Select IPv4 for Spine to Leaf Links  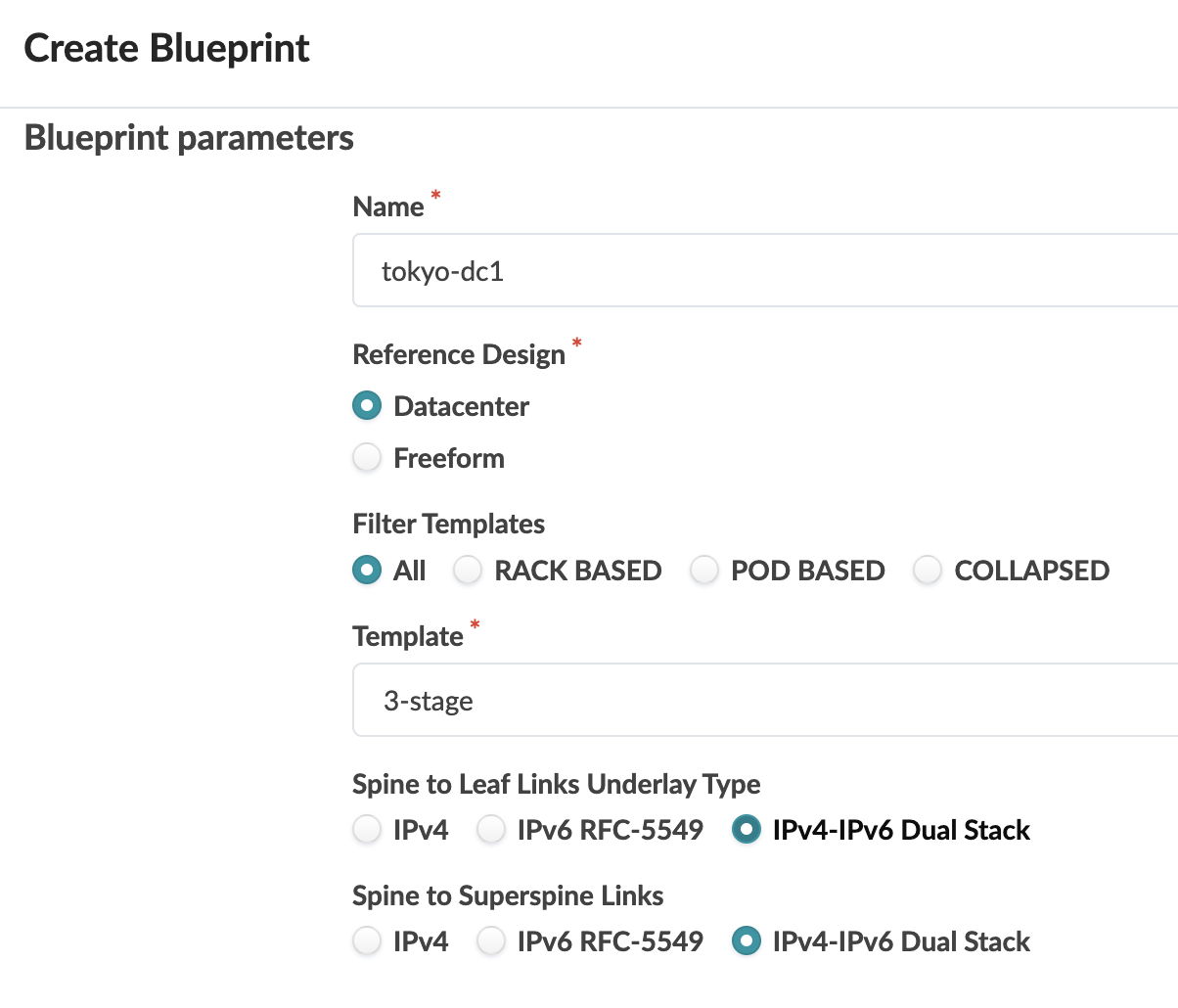[367, 830]
